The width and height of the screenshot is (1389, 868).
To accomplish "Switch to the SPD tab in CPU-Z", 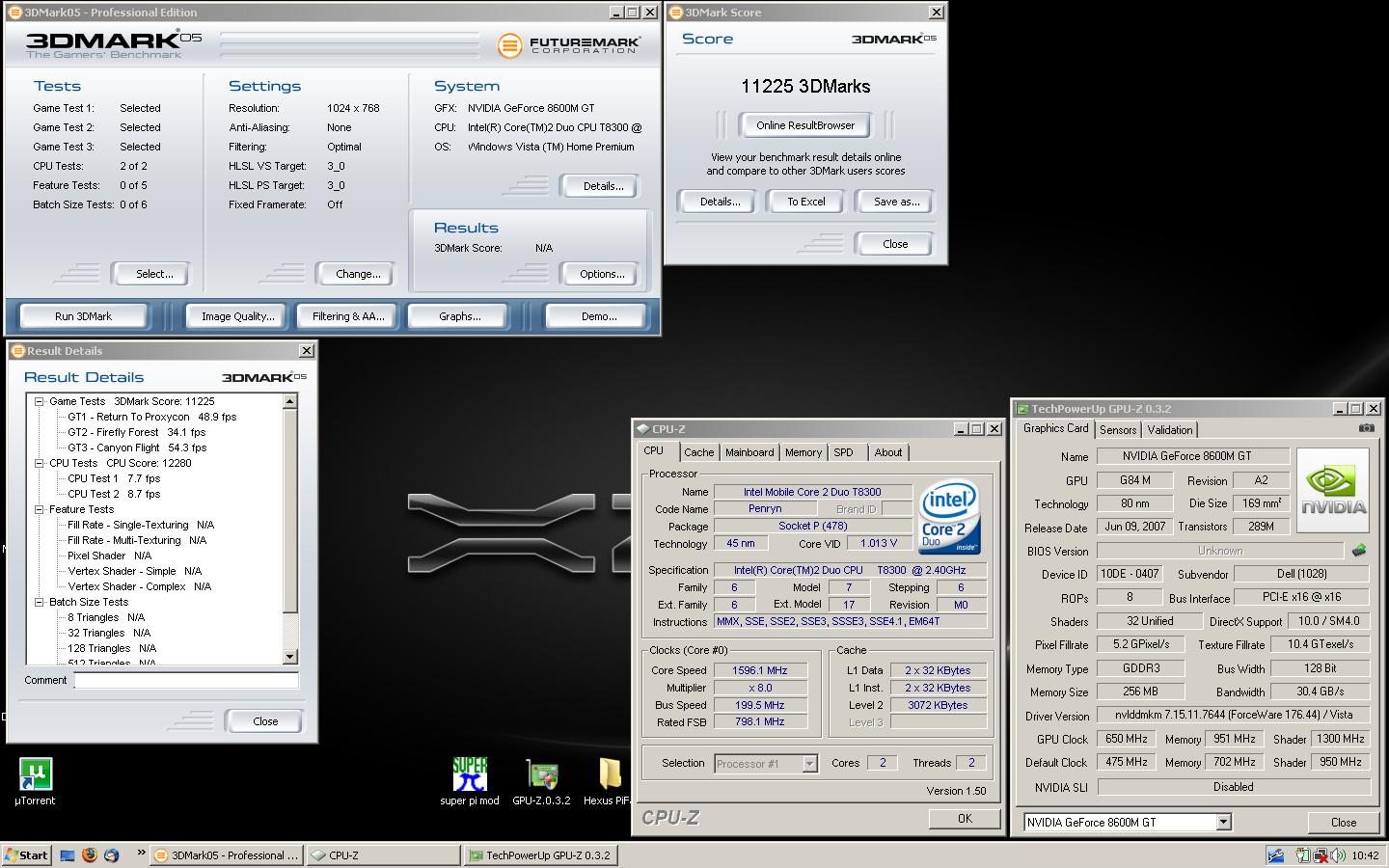I will tap(844, 452).
